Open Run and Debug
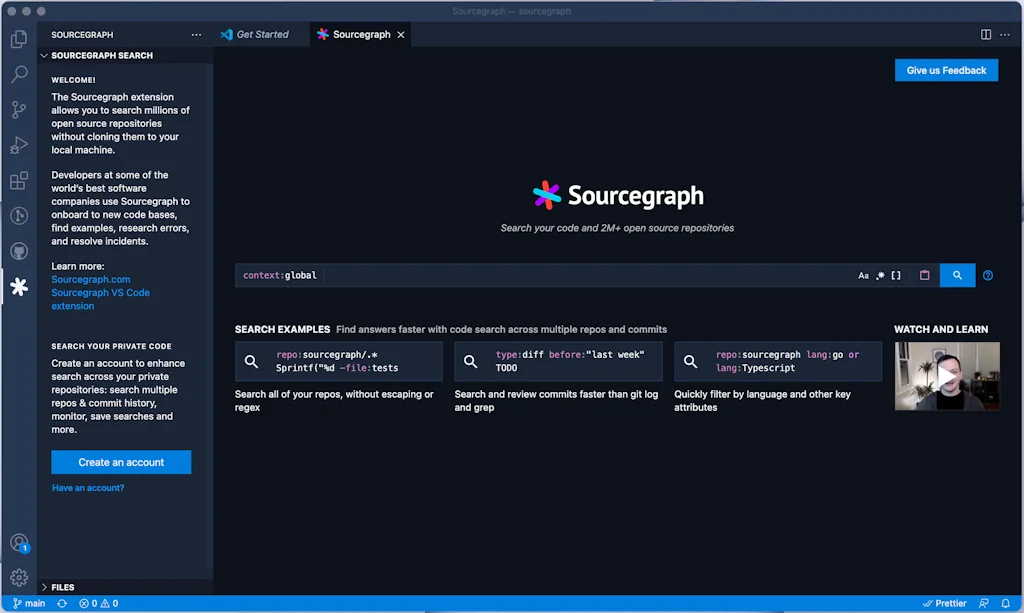1024x613 pixels. point(18,145)
